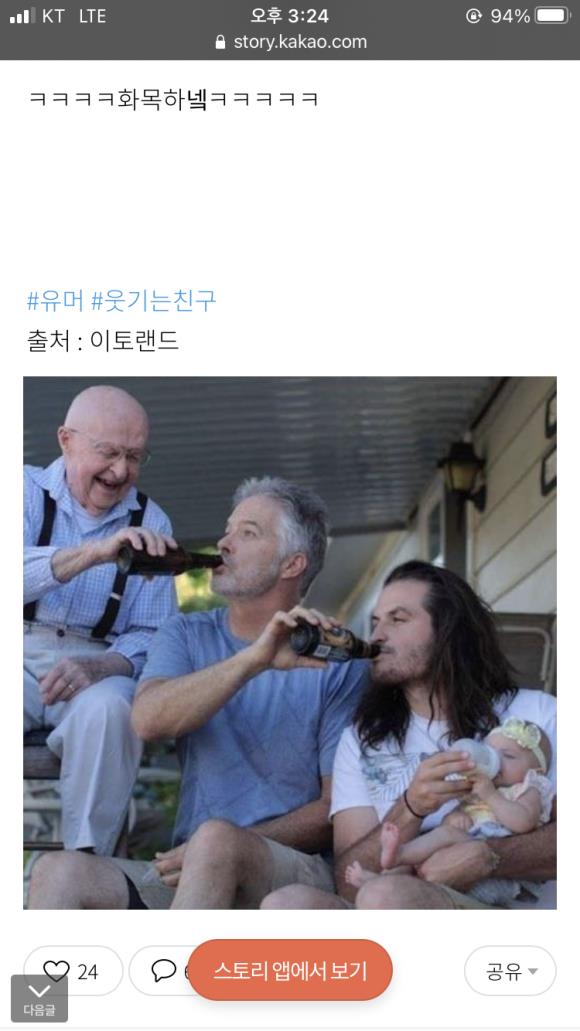Tap the 오후 3:24 clock
This screenshot has height=1031, width=580.
click(x=289, y=16)
